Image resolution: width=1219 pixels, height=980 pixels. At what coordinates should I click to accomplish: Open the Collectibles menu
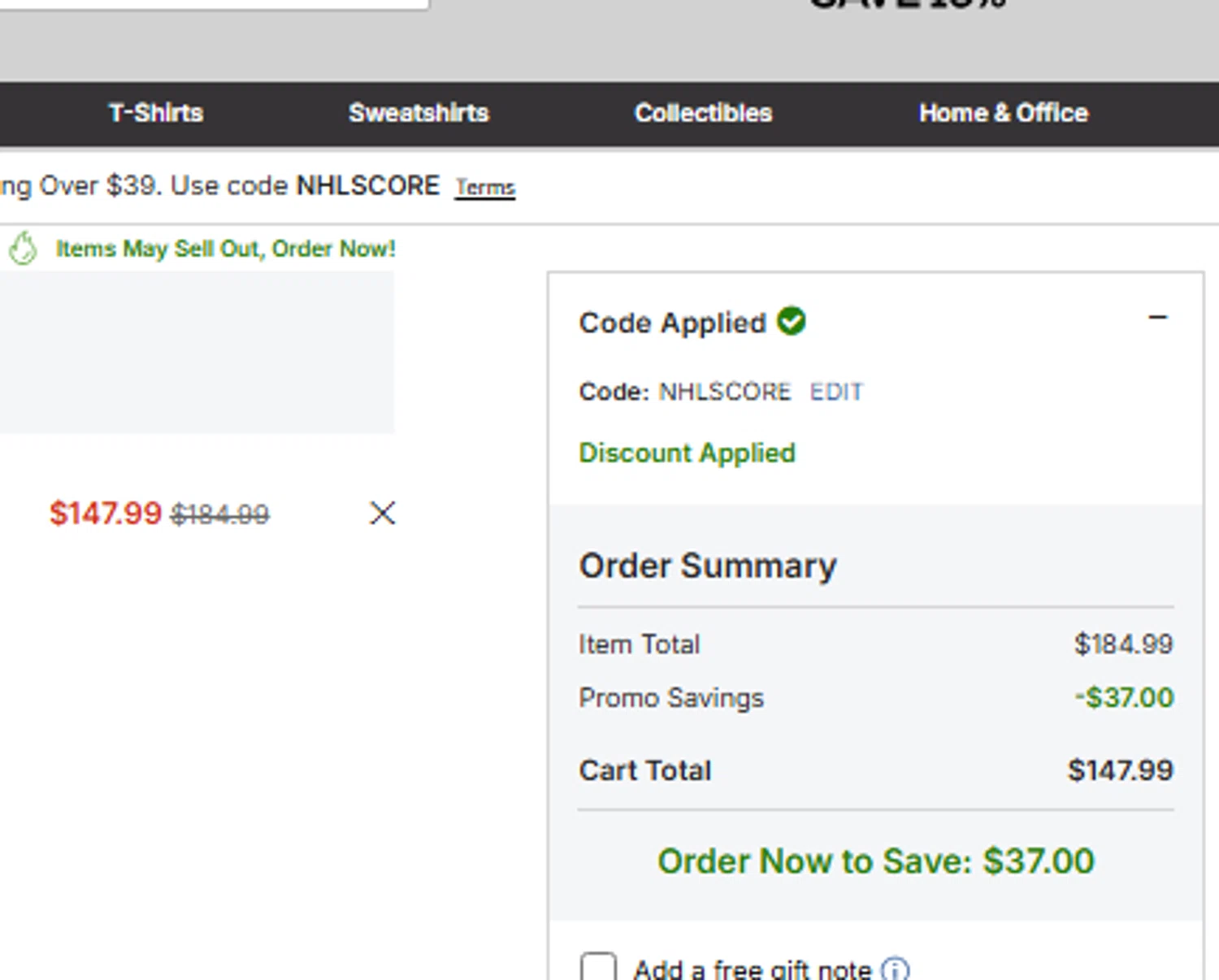tap(703, 113)
